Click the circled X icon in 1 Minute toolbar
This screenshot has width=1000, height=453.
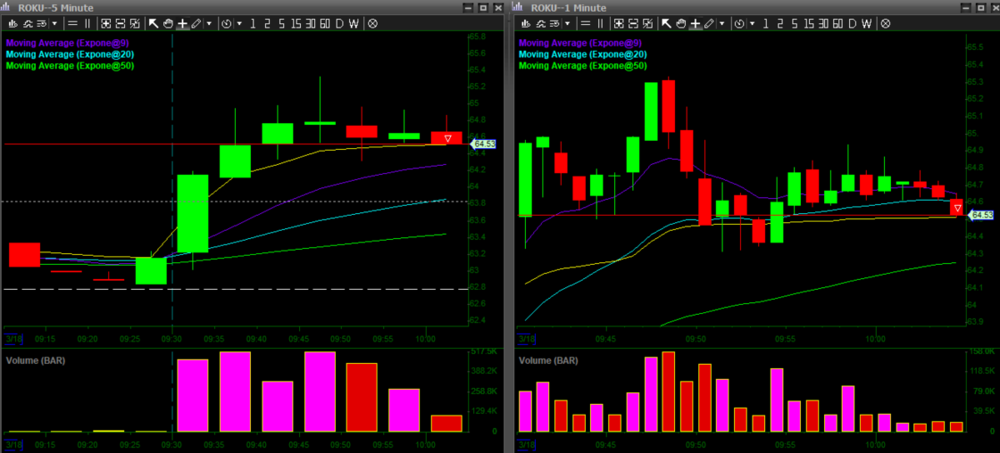(x=884, y=22)
